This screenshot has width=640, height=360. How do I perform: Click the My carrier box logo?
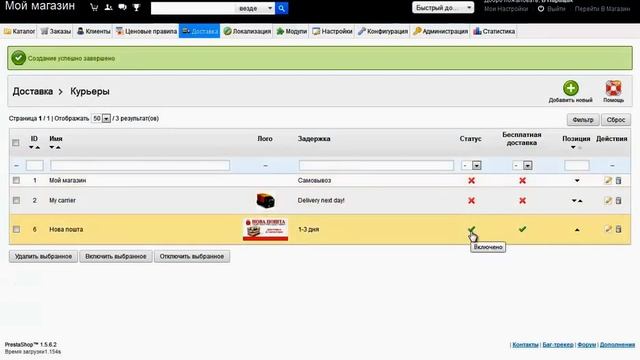[265, 200]
